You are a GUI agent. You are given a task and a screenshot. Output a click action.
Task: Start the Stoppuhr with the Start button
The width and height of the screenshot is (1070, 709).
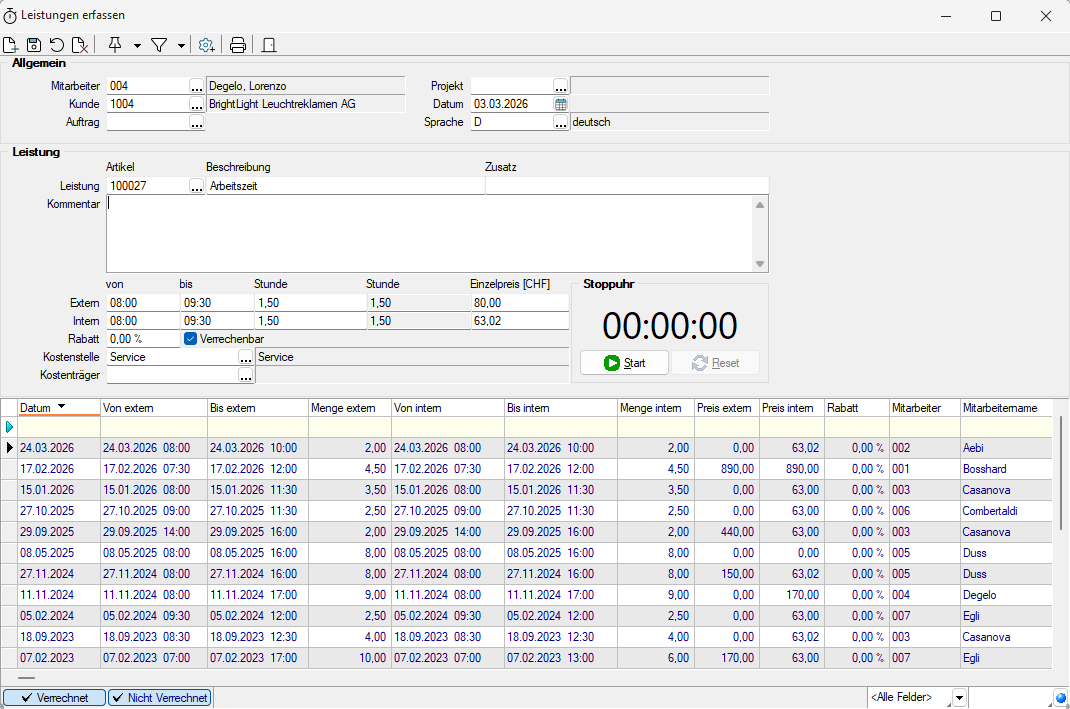click(624, 363)
